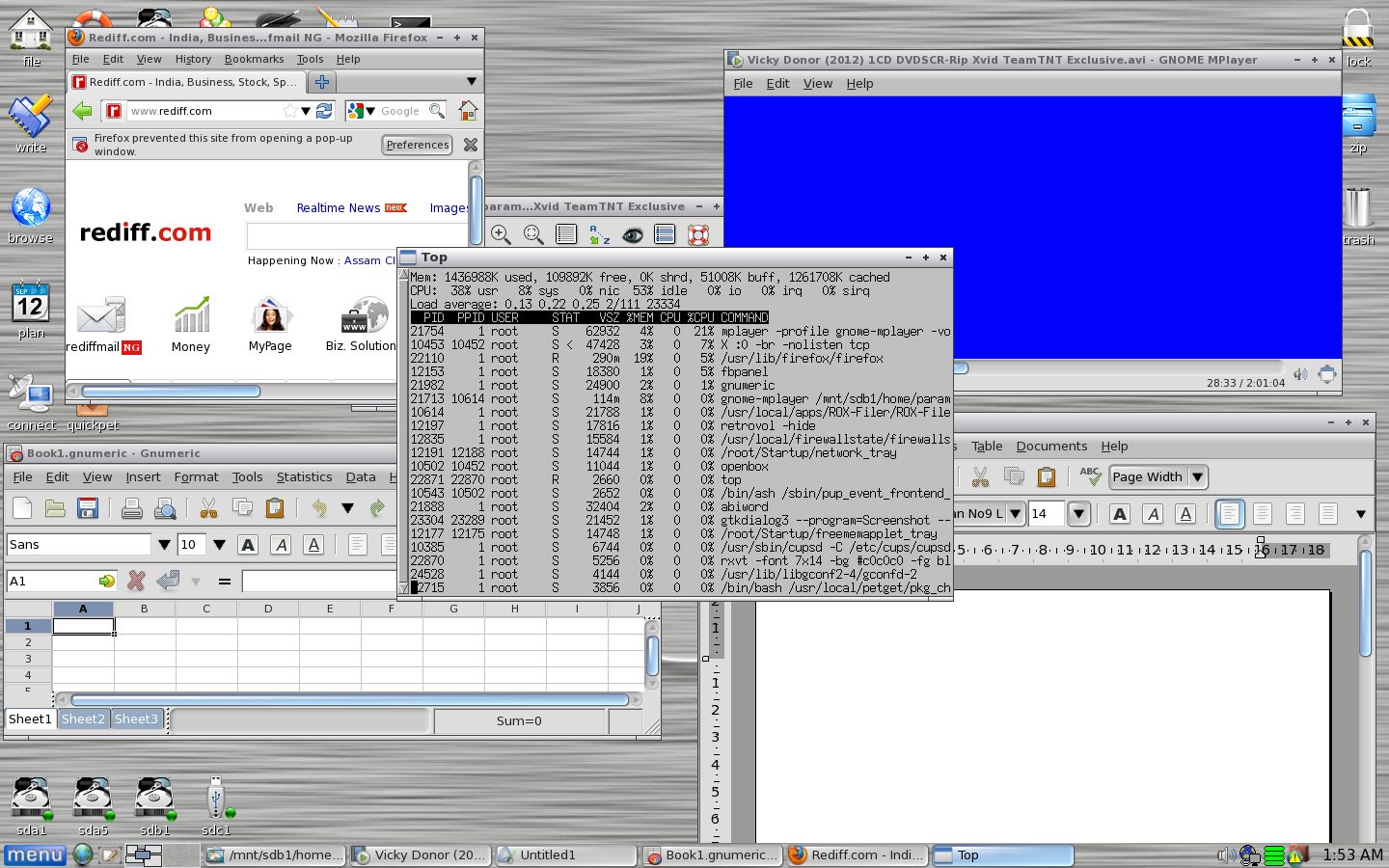Open AbiWord Documents menu
The image size is (1389, 868).
(1051, 447)
